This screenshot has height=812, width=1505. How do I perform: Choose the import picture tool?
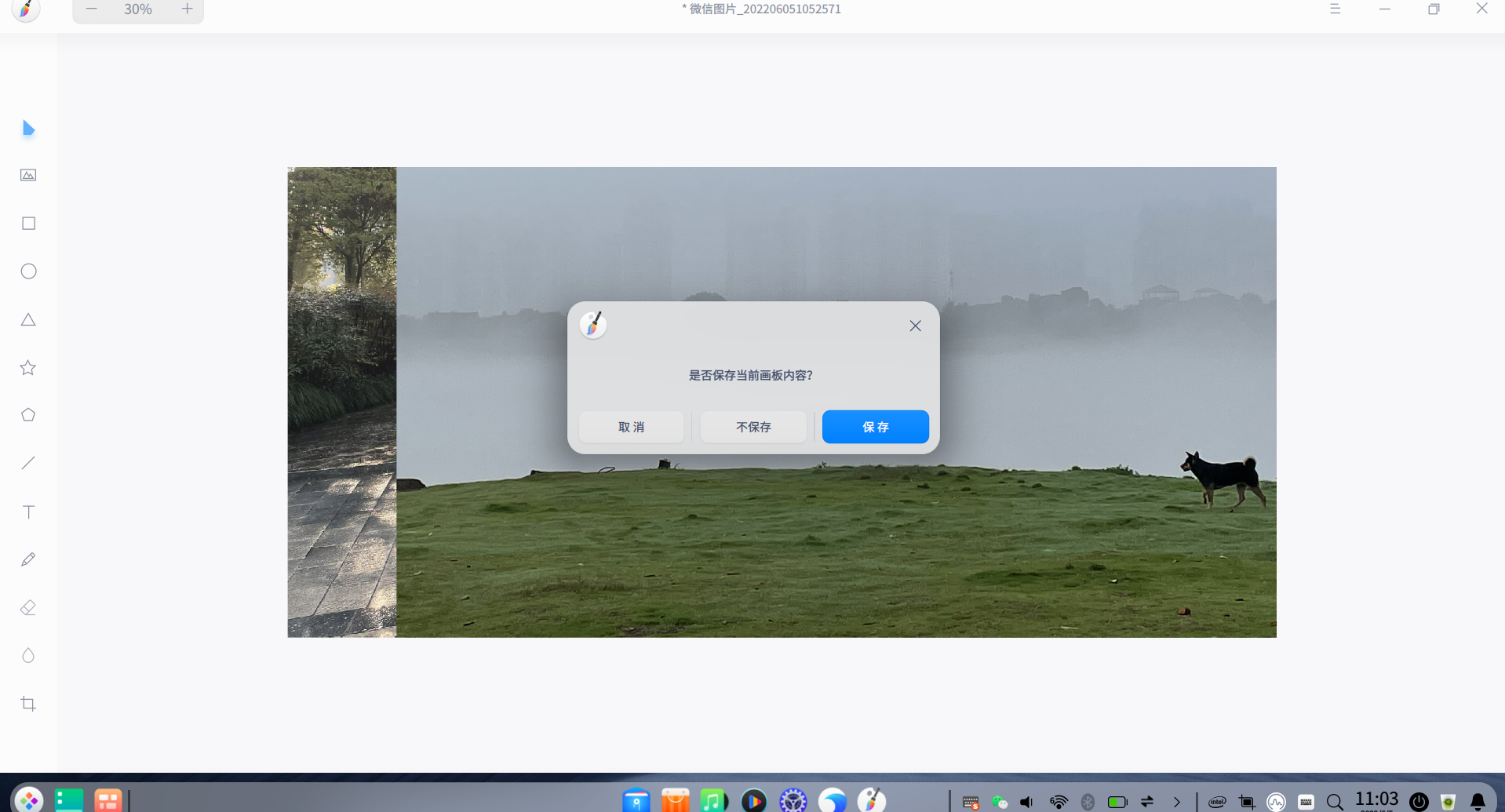coord(28,175)
